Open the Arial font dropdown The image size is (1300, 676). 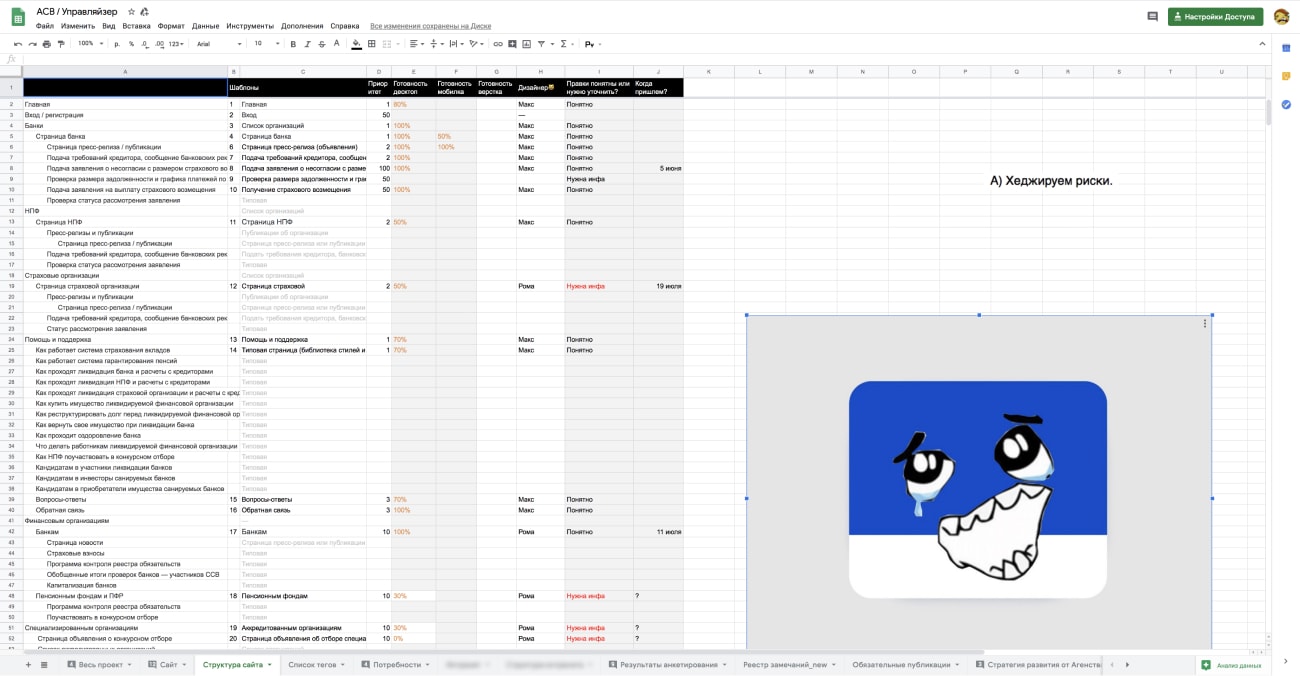pos(218,44)
